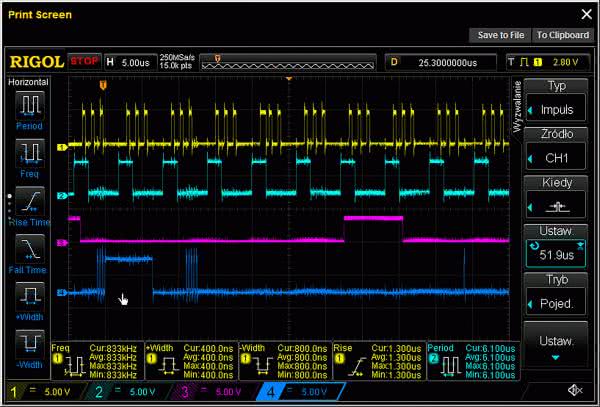Click the speaker mute icon

pos(574,391)
